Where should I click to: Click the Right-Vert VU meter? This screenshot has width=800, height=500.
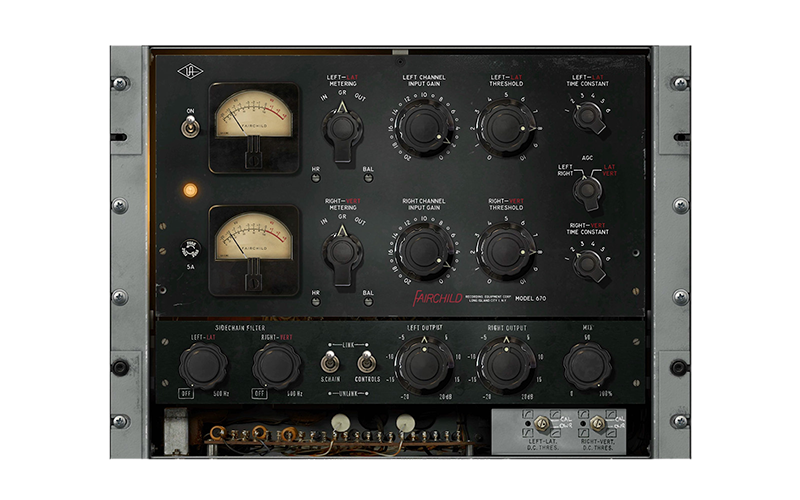pyautogui.click(x=254, y=251)
